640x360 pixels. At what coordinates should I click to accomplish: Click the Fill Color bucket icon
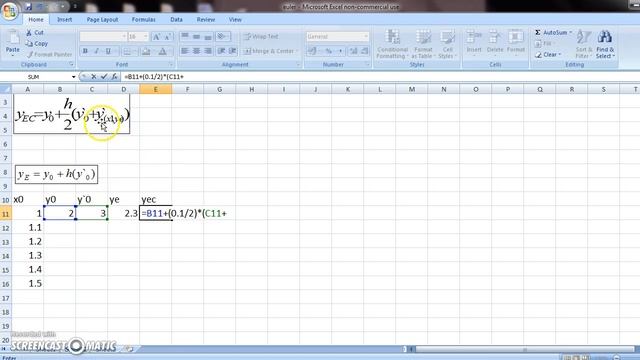pos(146,51)
